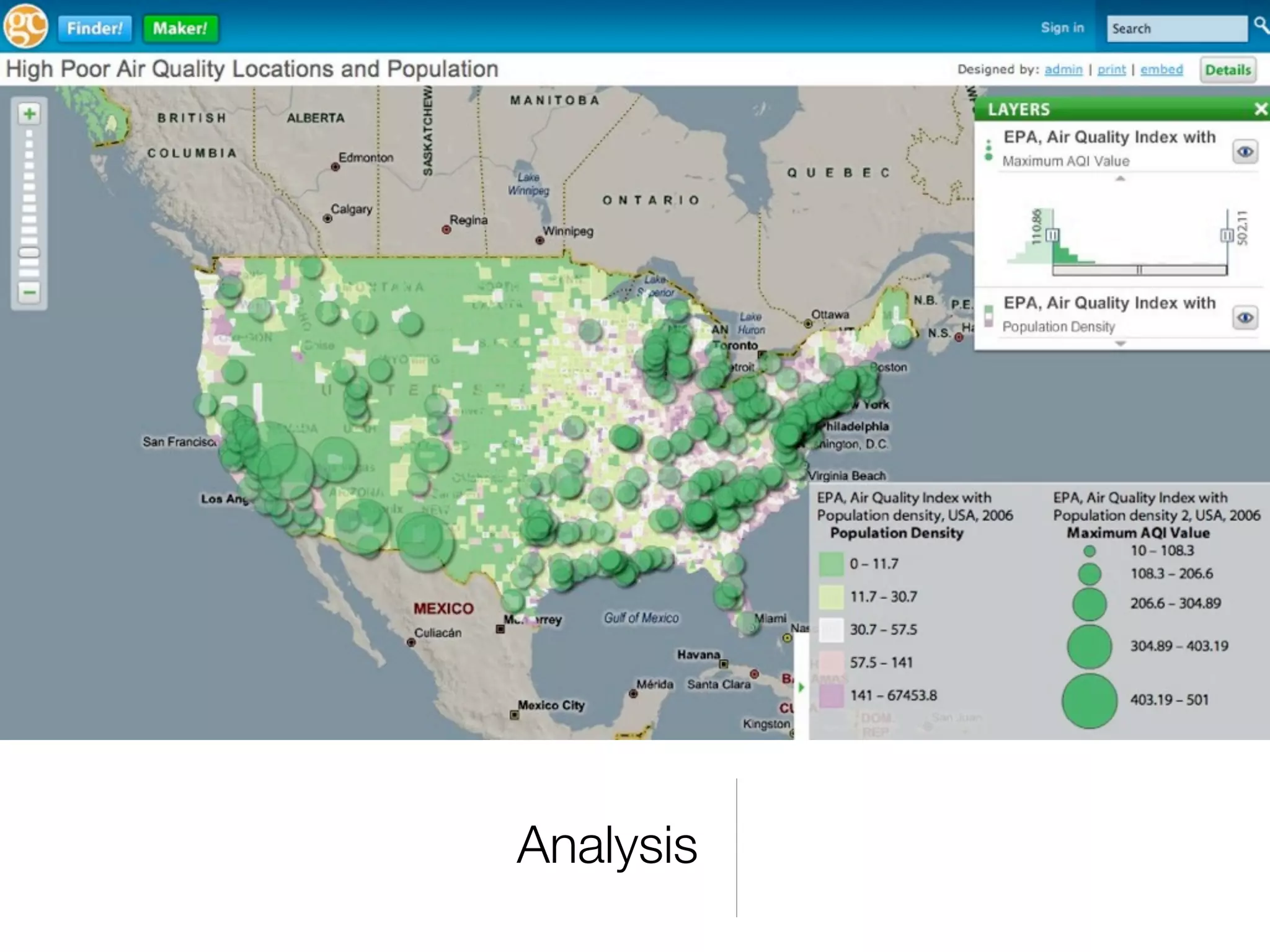Viewport: 1270px width, 952px height.
Task: Click the zoom out minus button
Action: (x=29, y=292)
